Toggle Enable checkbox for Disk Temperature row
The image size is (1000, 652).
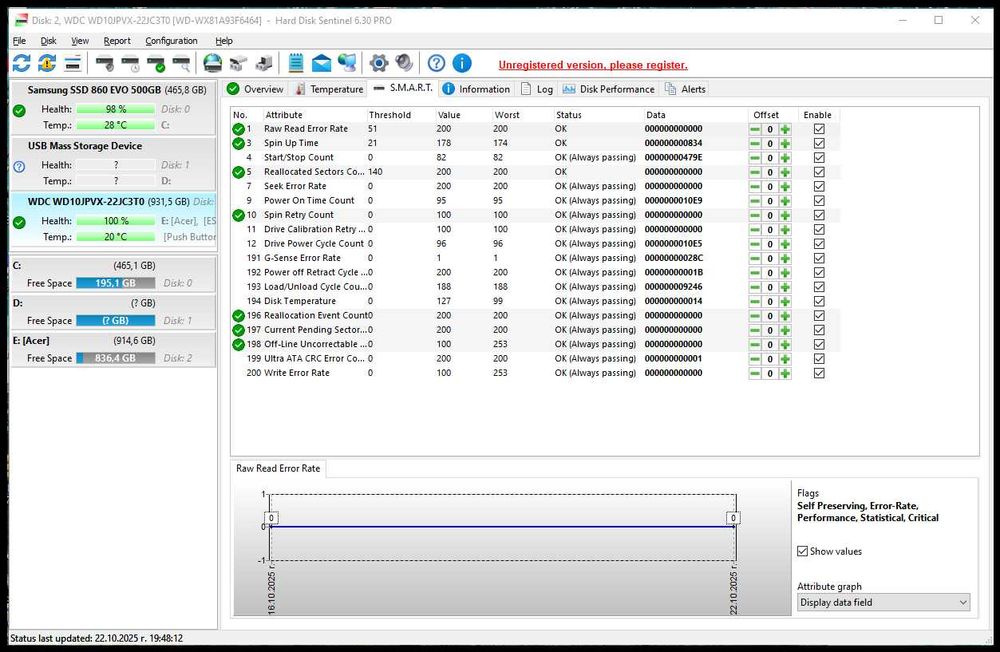point(819,301)
